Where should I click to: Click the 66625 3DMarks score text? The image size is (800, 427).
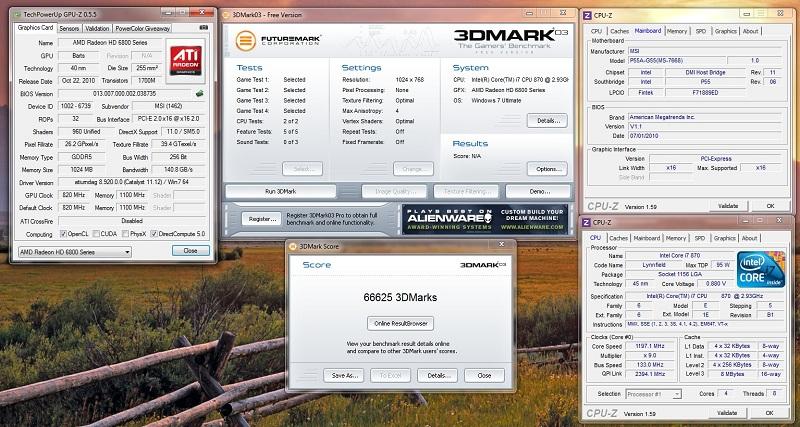coord(401,297)
